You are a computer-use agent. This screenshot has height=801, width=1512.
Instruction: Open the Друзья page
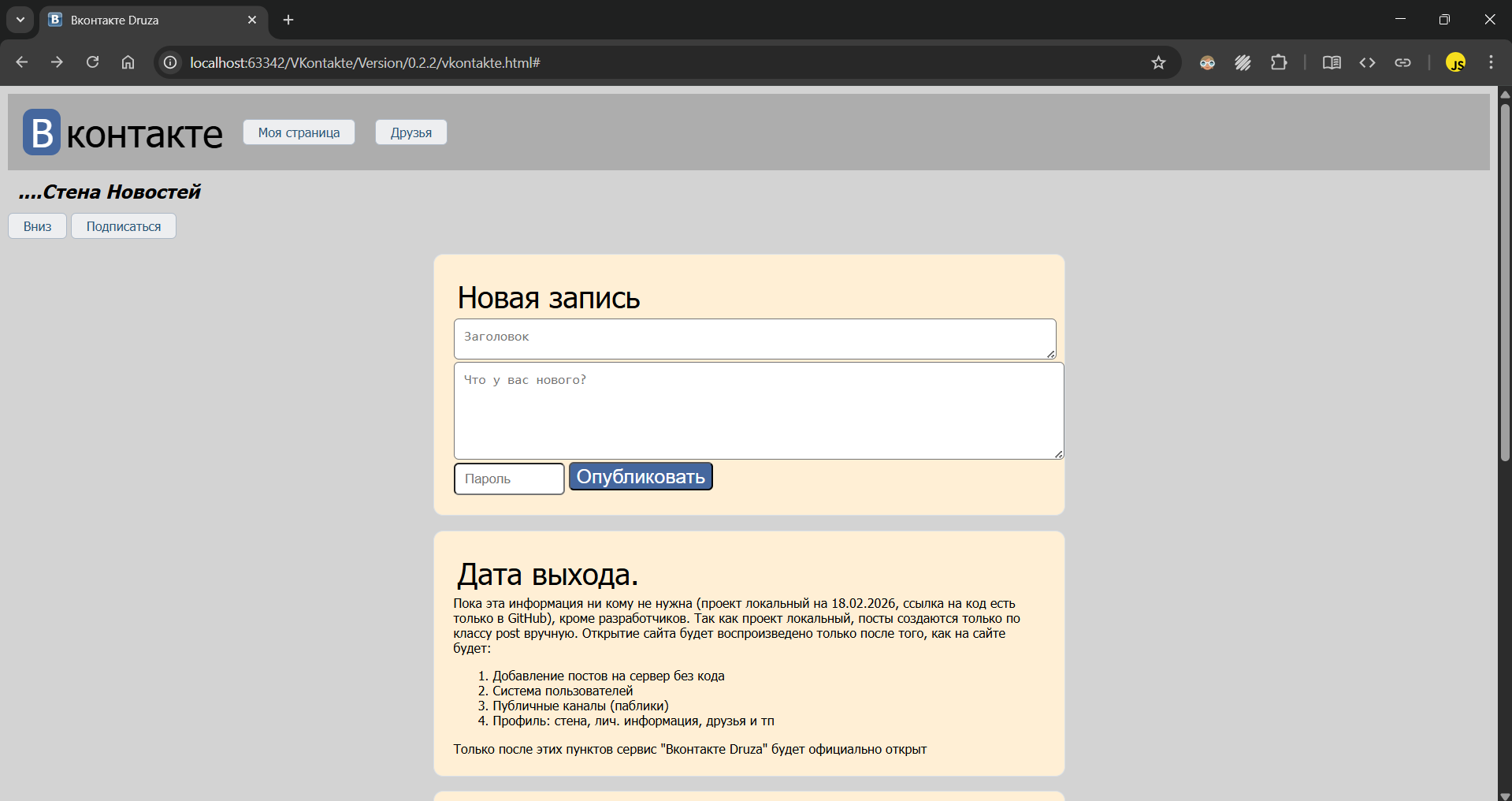tap(411, 132)
